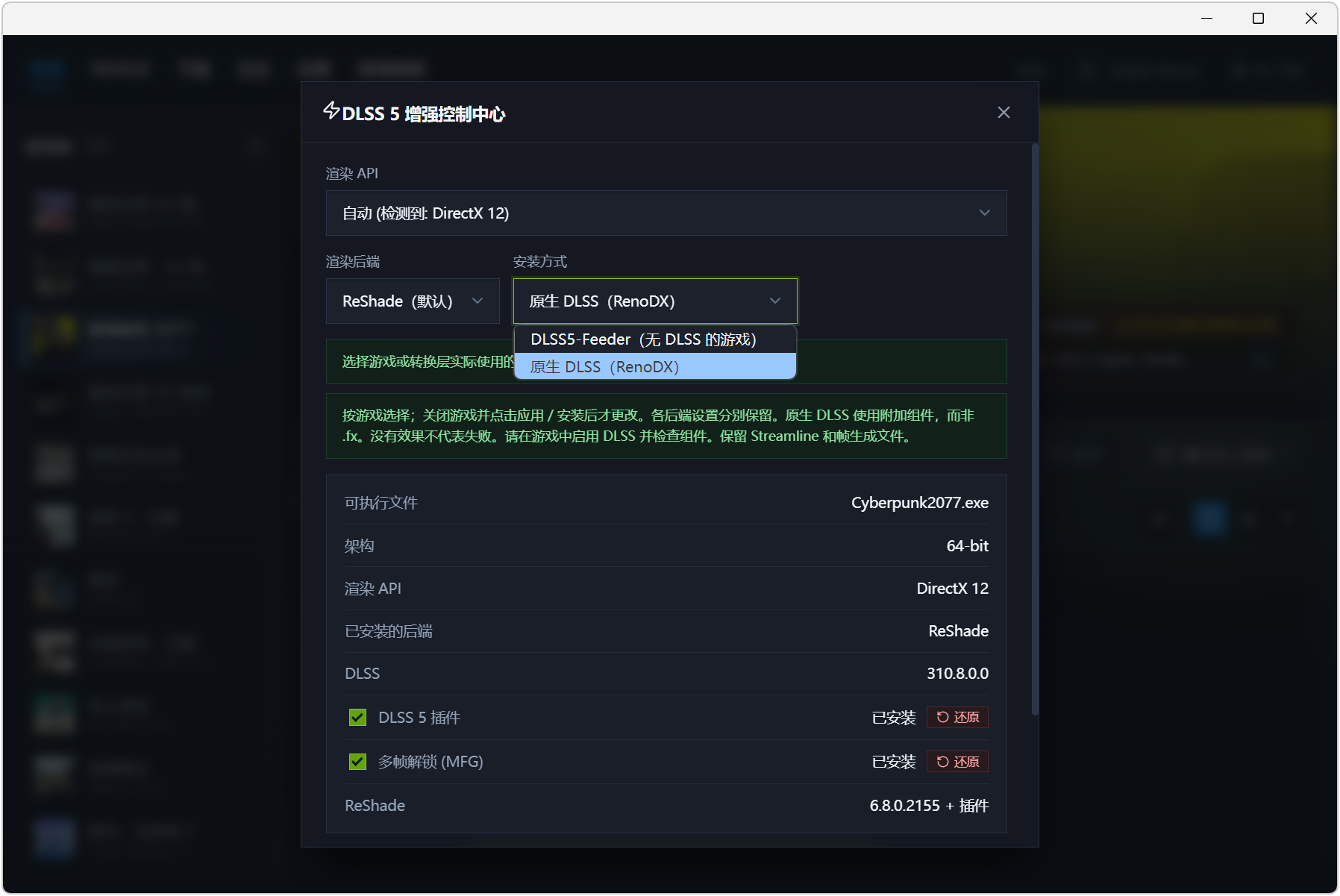Click the DirectX 12 value in info table

pos(952,589)
